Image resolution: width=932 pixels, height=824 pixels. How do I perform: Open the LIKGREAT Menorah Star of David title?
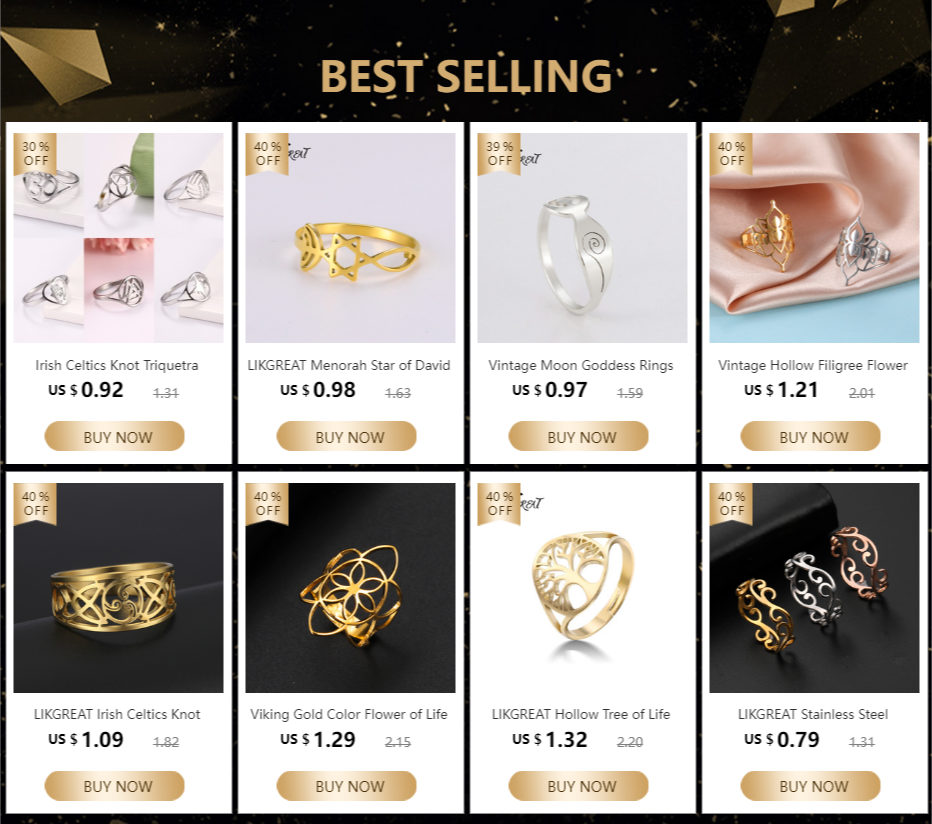pos(349,365)
